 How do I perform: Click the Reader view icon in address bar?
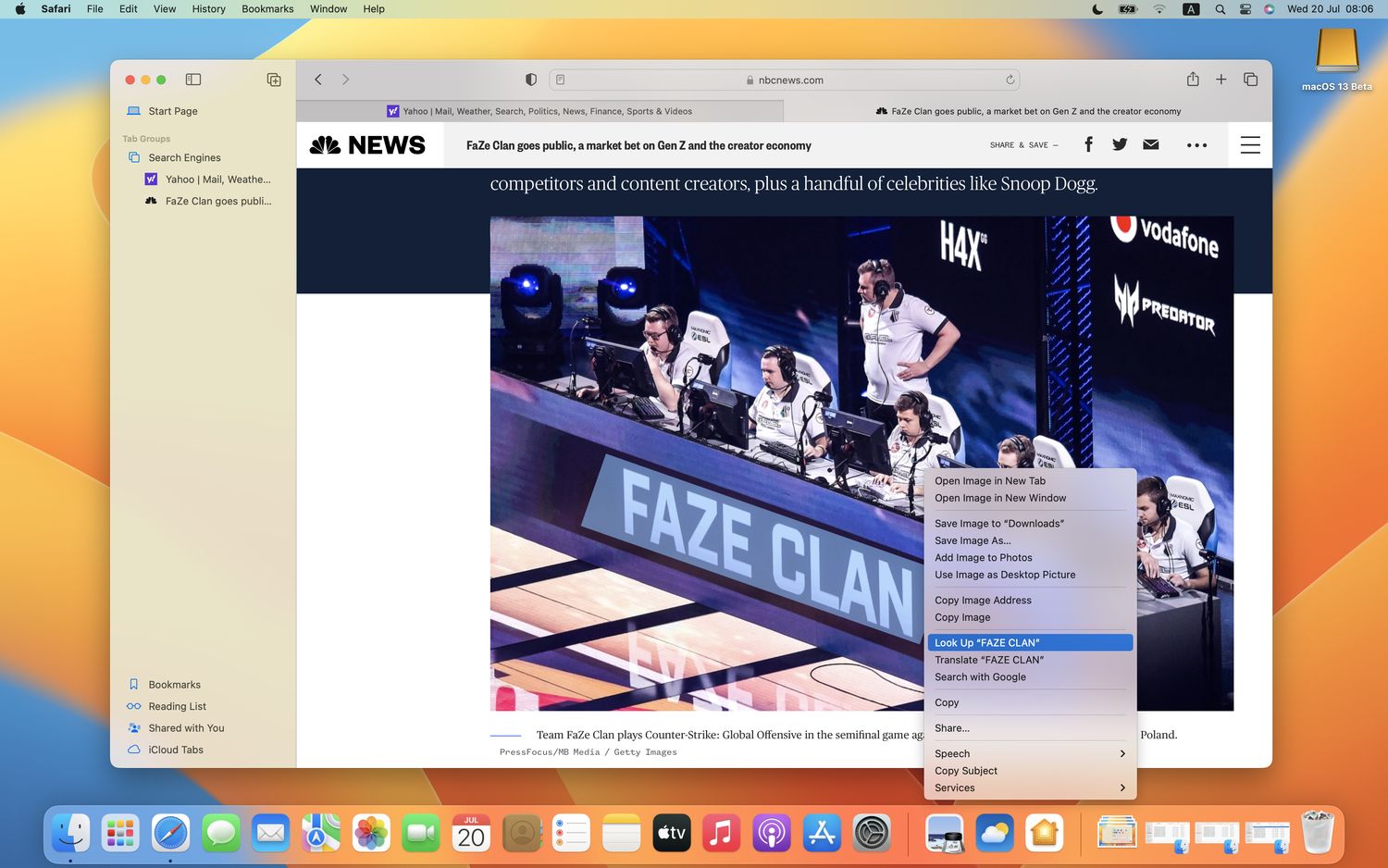pos(561,80)
